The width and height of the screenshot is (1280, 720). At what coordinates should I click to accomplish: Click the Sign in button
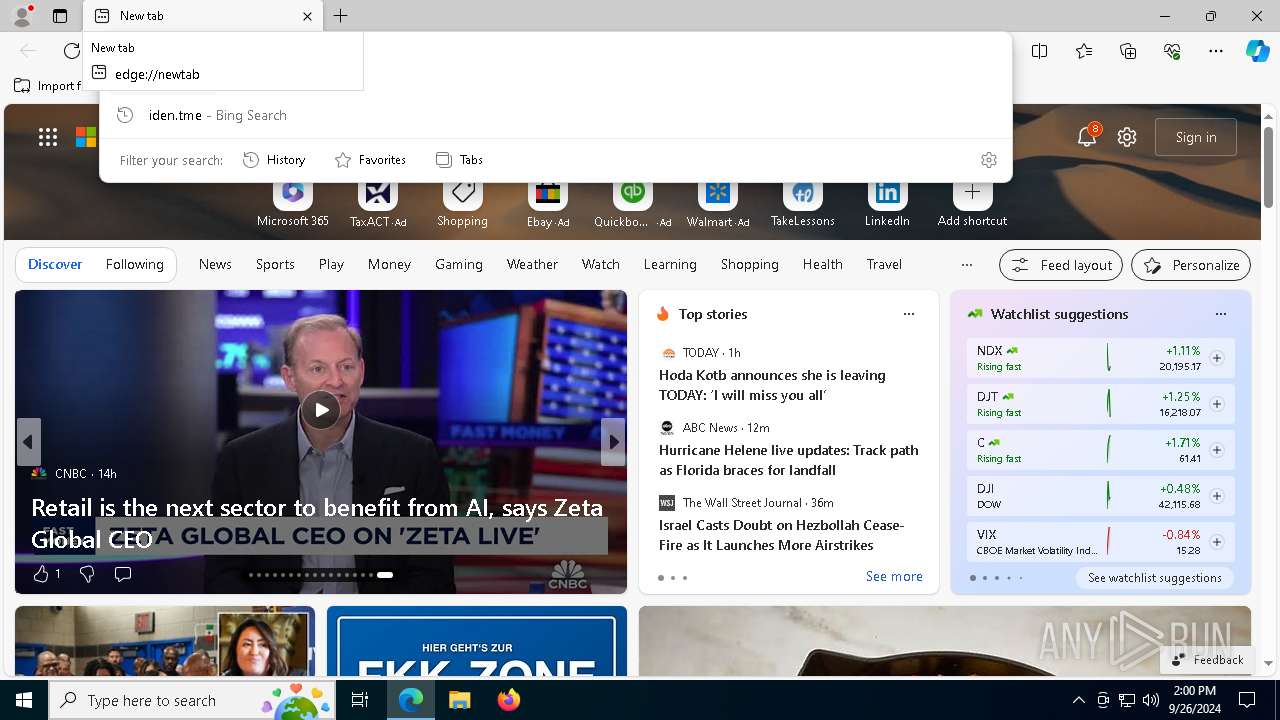point(1196,137)
